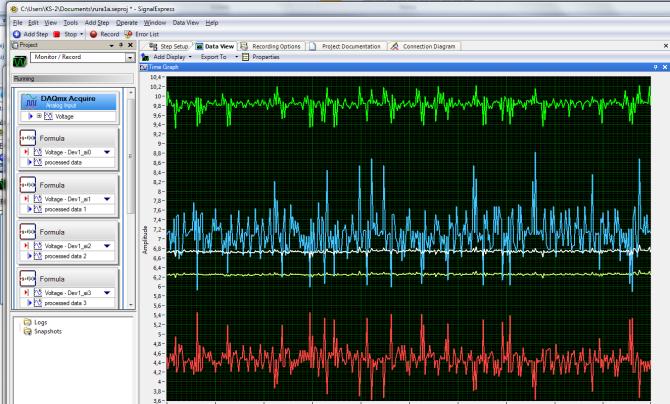The height and width of the screenshot is (404, 670).
Task: Open the Help menu
Action: click(x=212, y=23)
